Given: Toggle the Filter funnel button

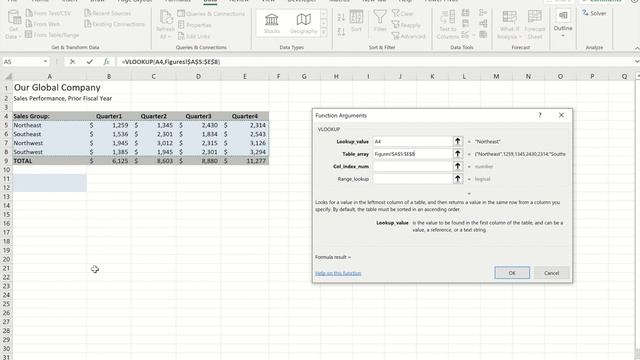Looking at the screenshot, I should (380, 21).
